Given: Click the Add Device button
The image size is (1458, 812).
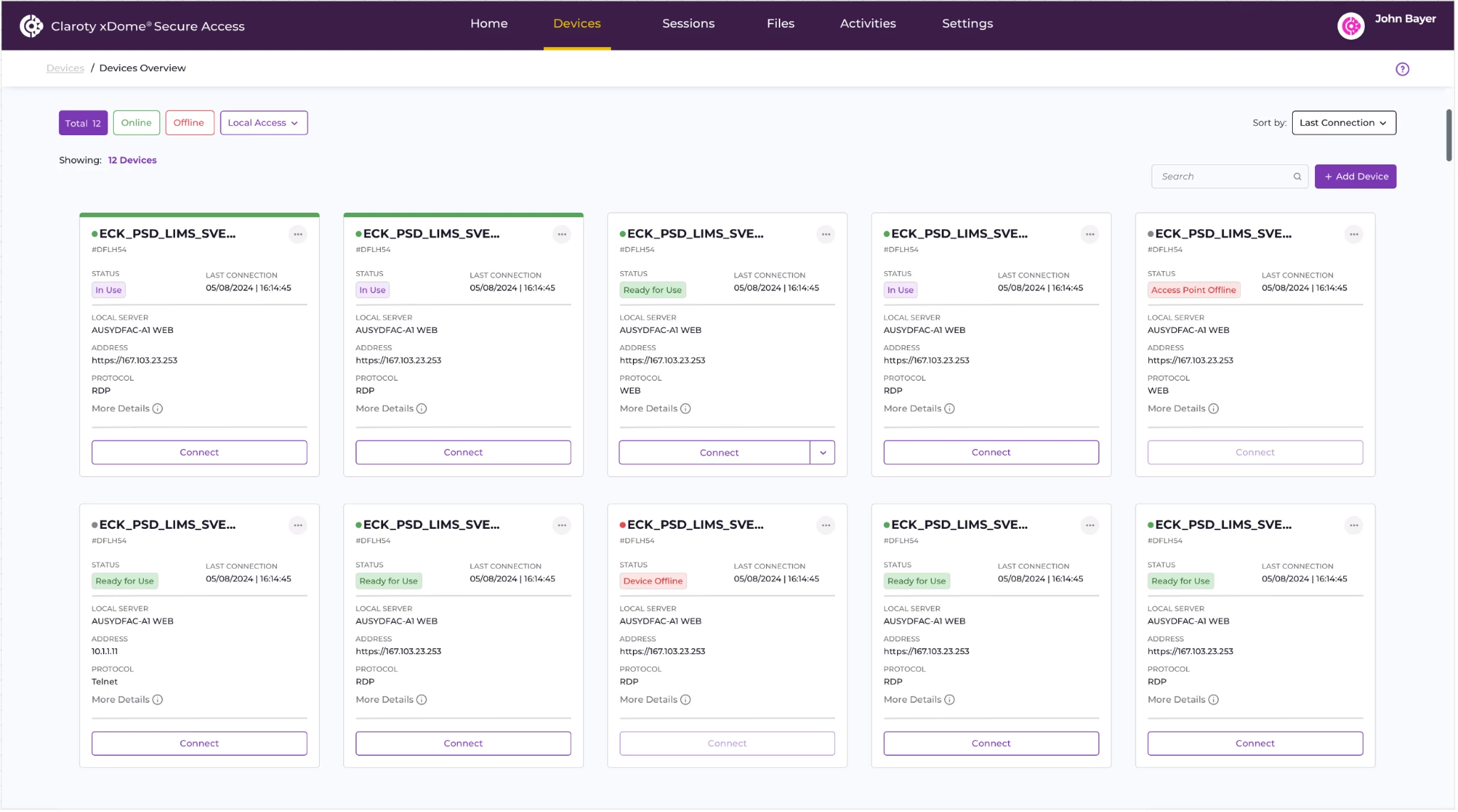Looking at the screenshot, I should [x=1355, y=176].
